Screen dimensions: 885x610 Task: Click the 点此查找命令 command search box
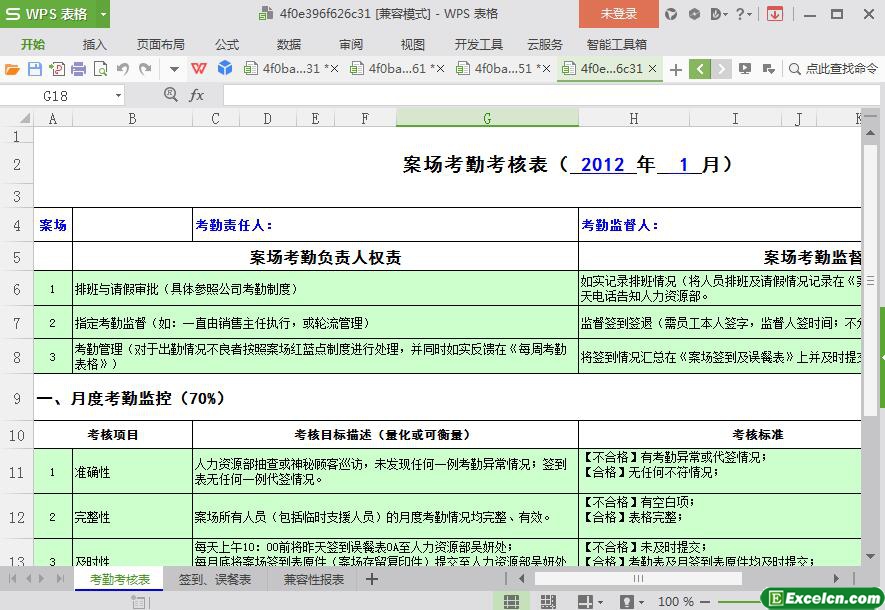tap(834, 69)
